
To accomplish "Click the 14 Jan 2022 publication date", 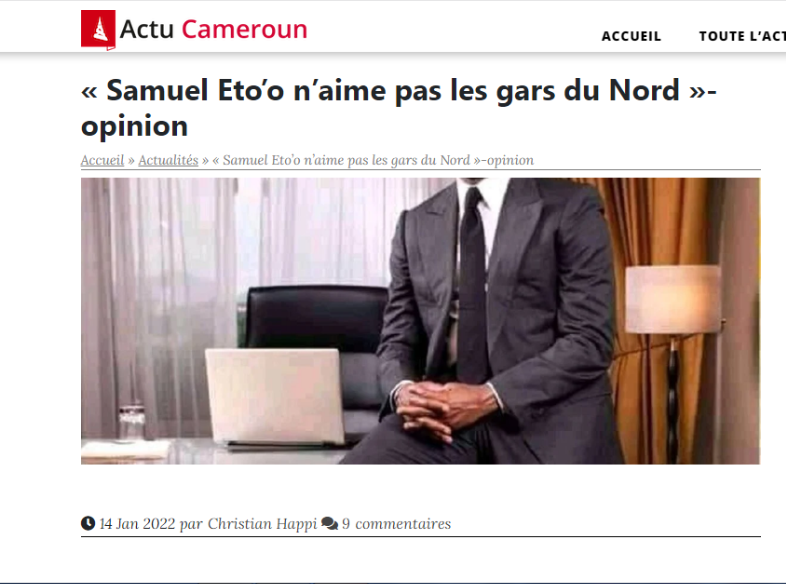I will pos(137,524).
